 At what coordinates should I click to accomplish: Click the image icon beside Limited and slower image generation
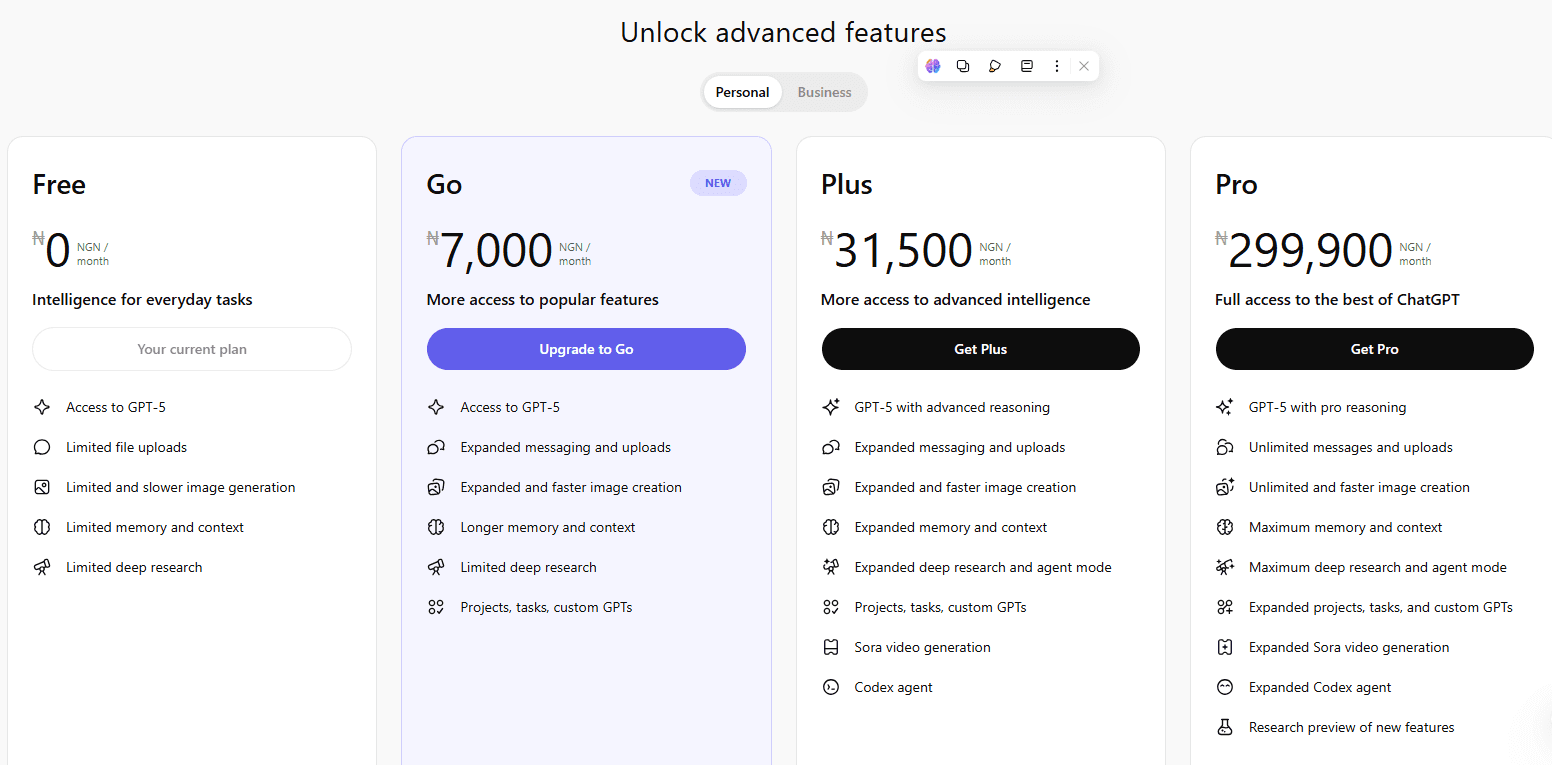(x=42, y=487)
